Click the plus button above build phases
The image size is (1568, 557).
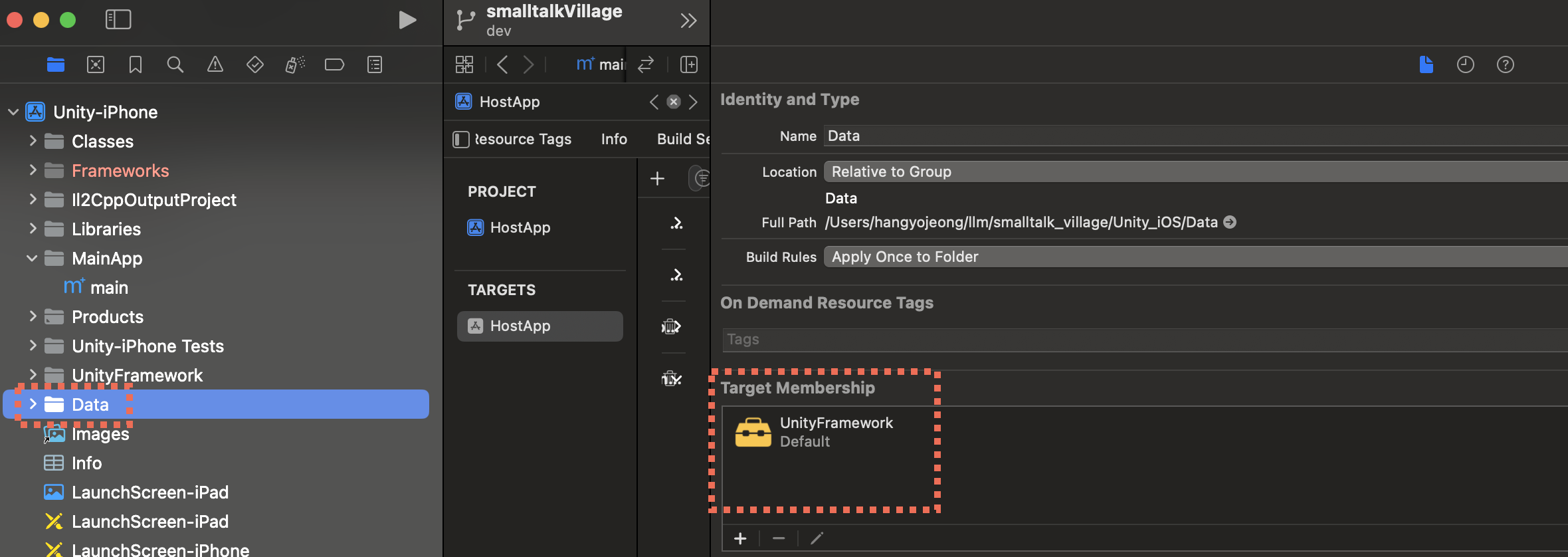coord(657,178)
